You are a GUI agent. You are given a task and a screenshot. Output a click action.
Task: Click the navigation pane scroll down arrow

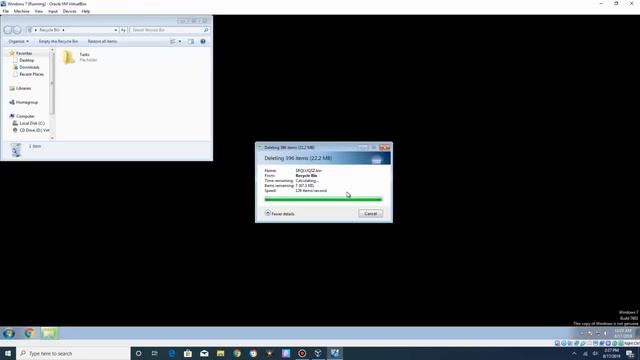tap(52, 138)
